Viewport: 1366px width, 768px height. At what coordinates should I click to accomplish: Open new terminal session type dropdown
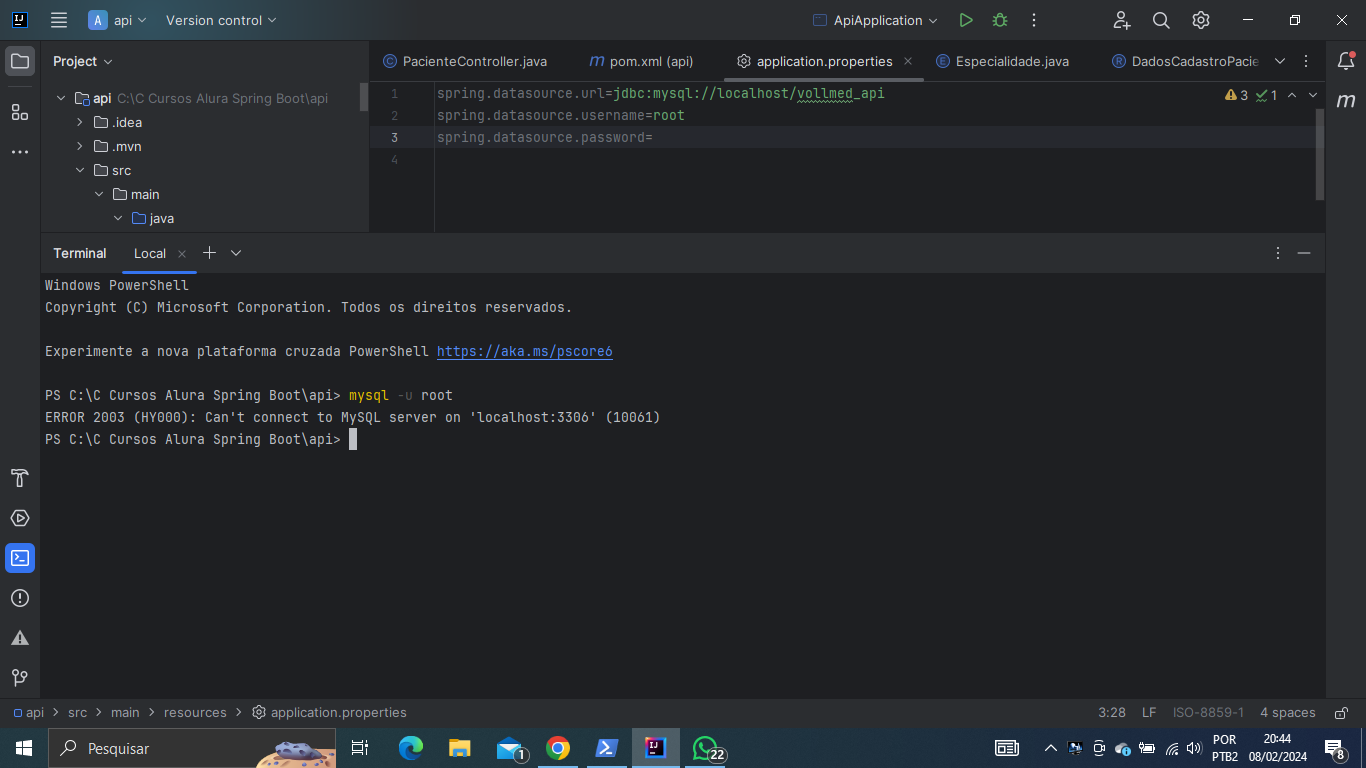(236, 253)
